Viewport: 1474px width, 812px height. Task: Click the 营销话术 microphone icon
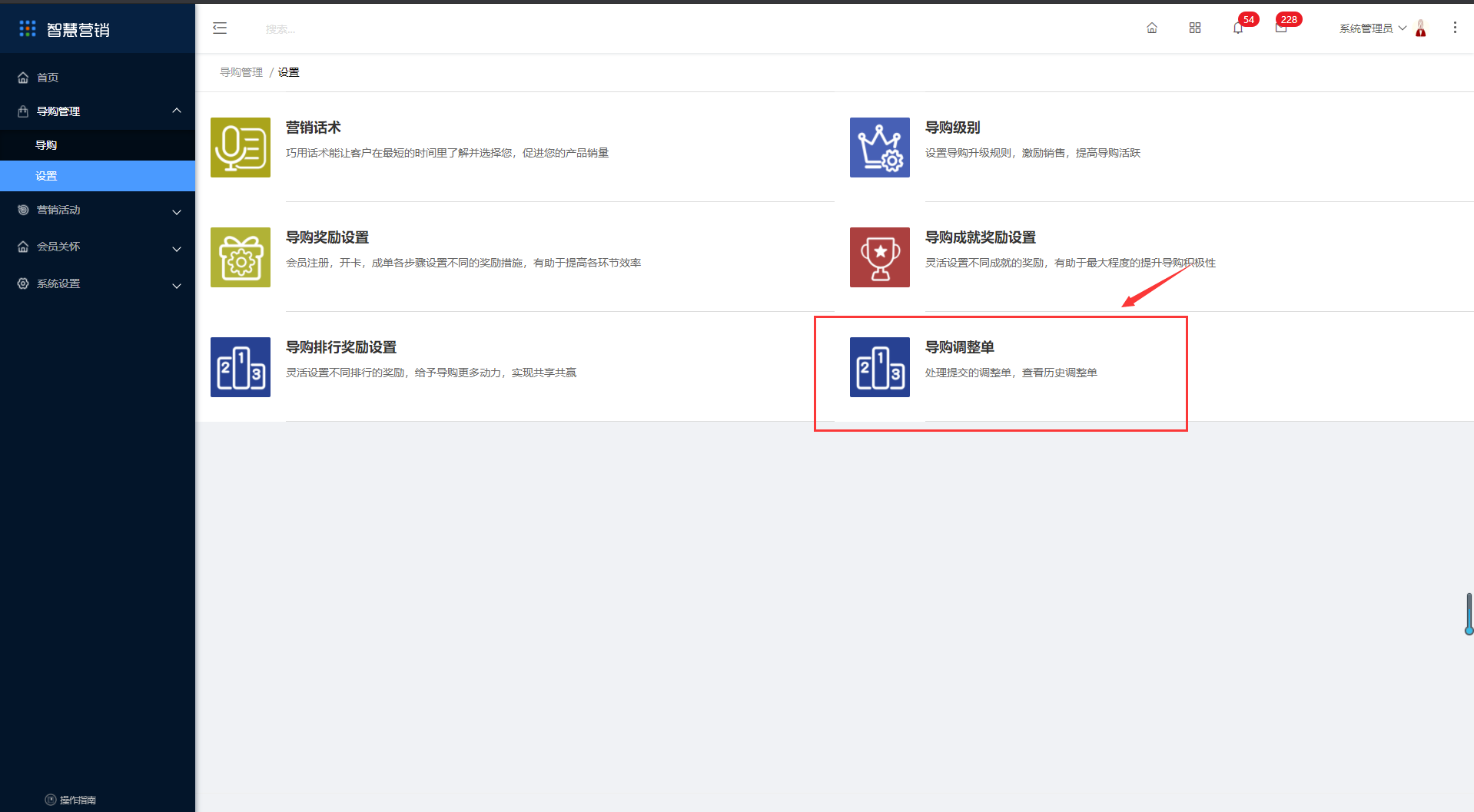(241, 147)
